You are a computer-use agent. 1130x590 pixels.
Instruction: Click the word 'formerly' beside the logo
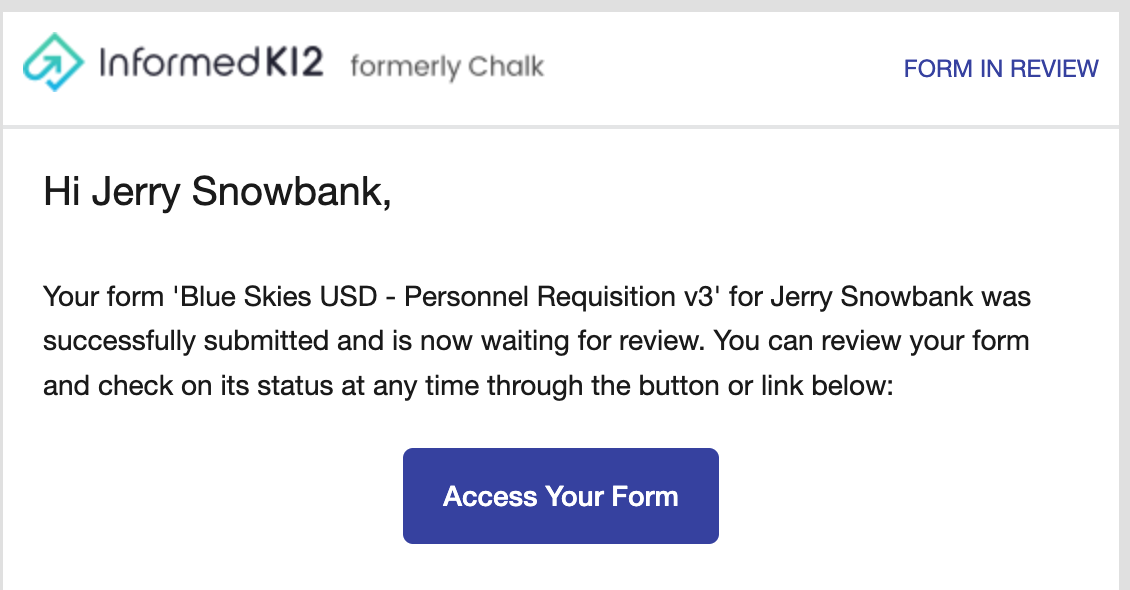404,67
